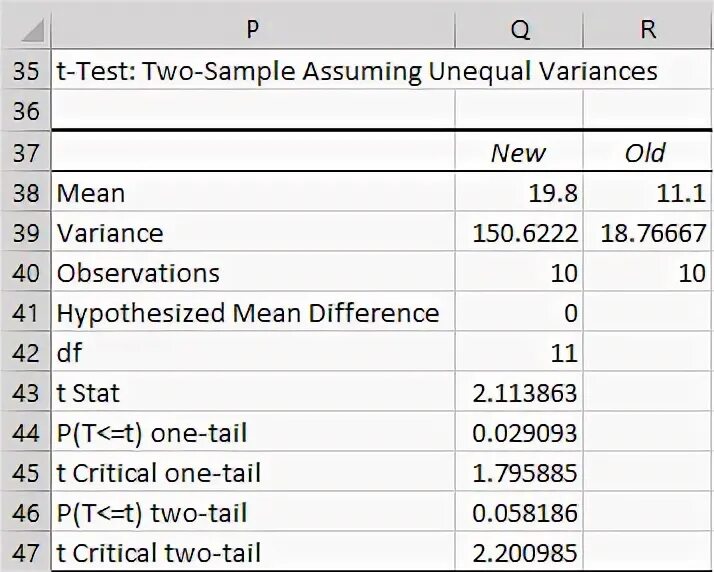The height and width of the screenshot is (572, 714).
Task: Select column R header
Action: pyautogui.click(x=648, y=29)
